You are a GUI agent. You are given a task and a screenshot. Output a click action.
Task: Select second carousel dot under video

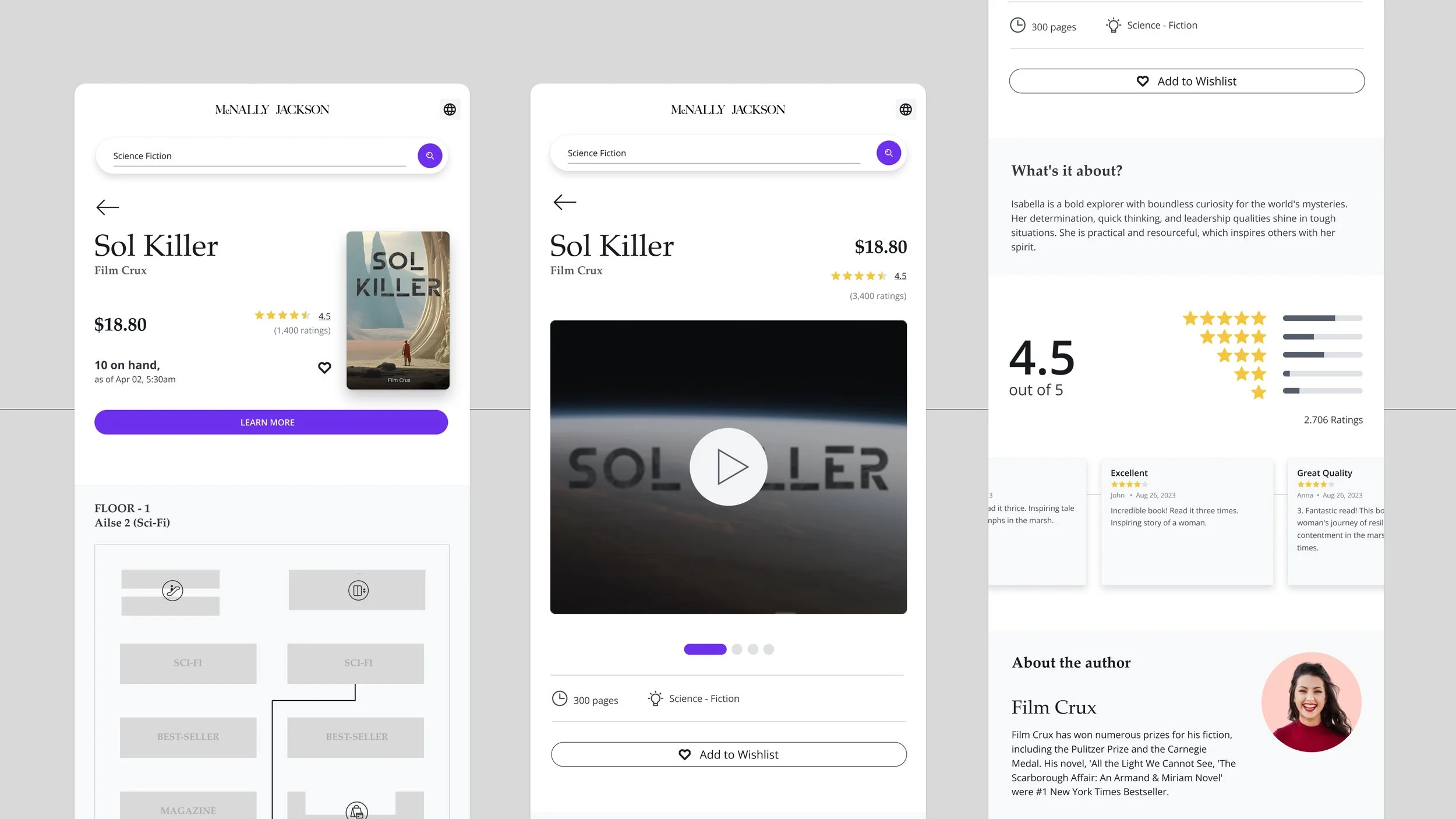click(x=737, y=649)
